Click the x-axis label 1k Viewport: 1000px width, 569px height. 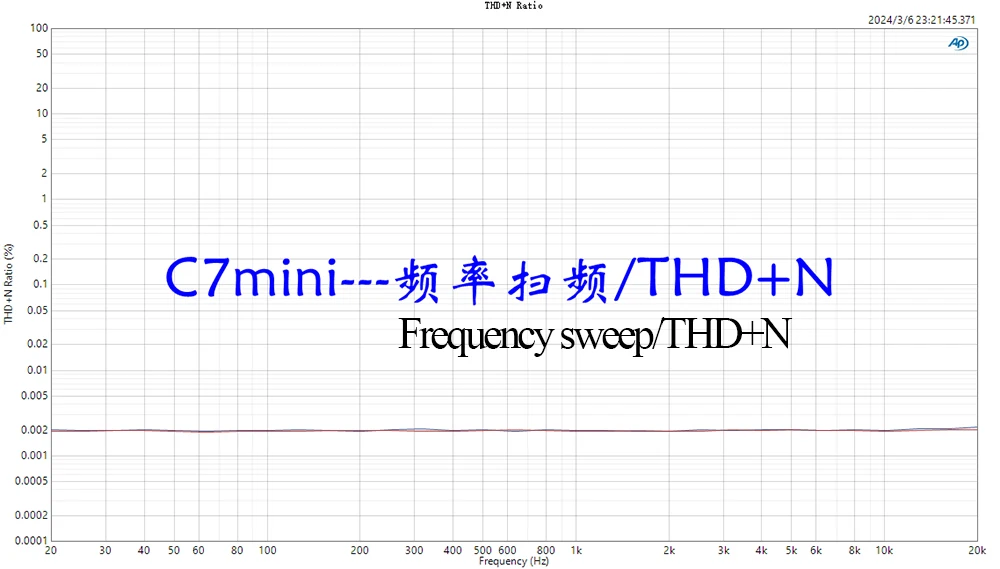(x=577, y=550)
